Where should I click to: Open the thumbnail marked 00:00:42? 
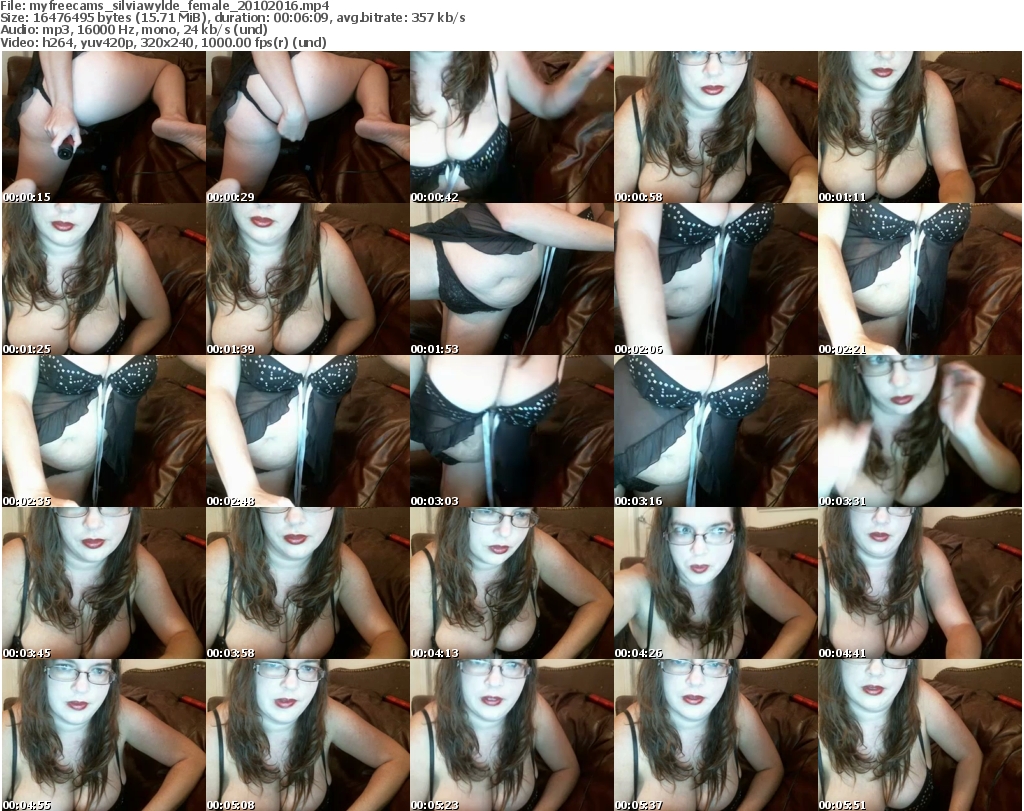(x=512, y=127)
